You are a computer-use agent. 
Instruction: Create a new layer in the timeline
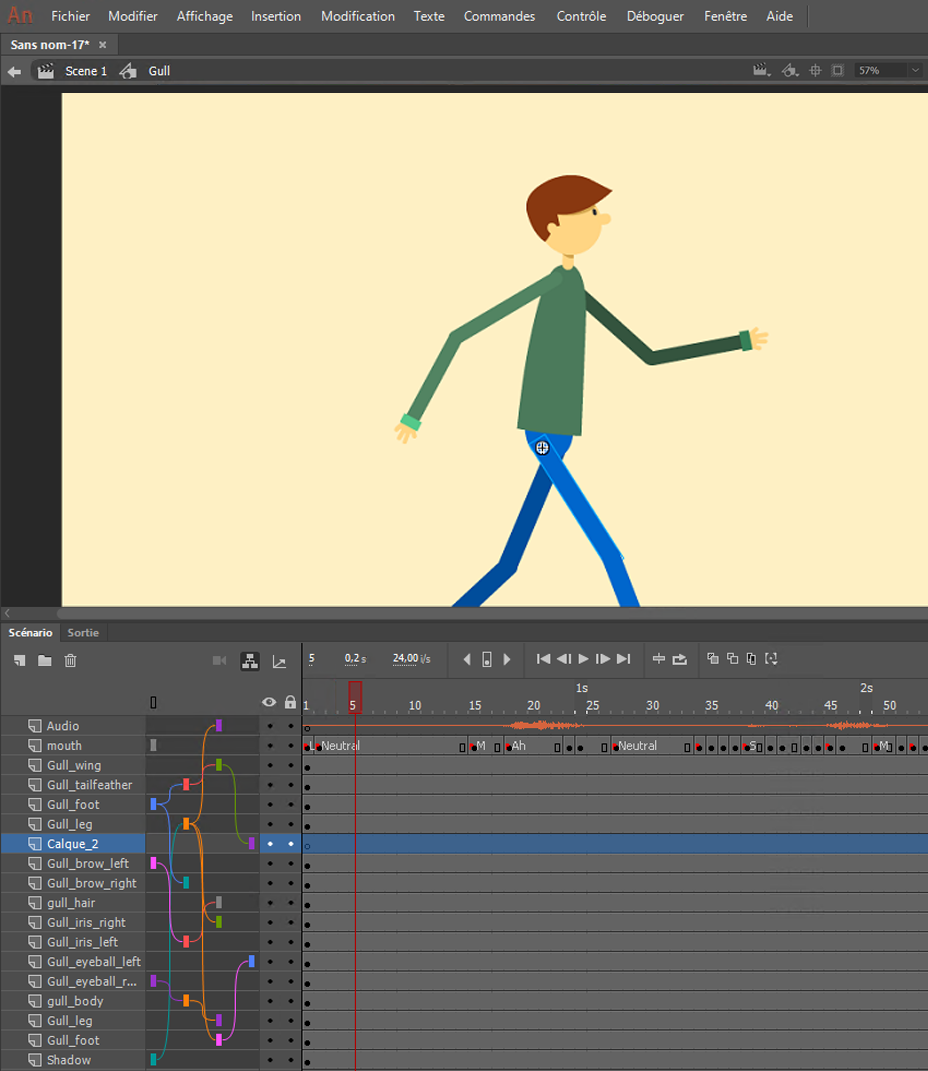click(x=19, y=660)
